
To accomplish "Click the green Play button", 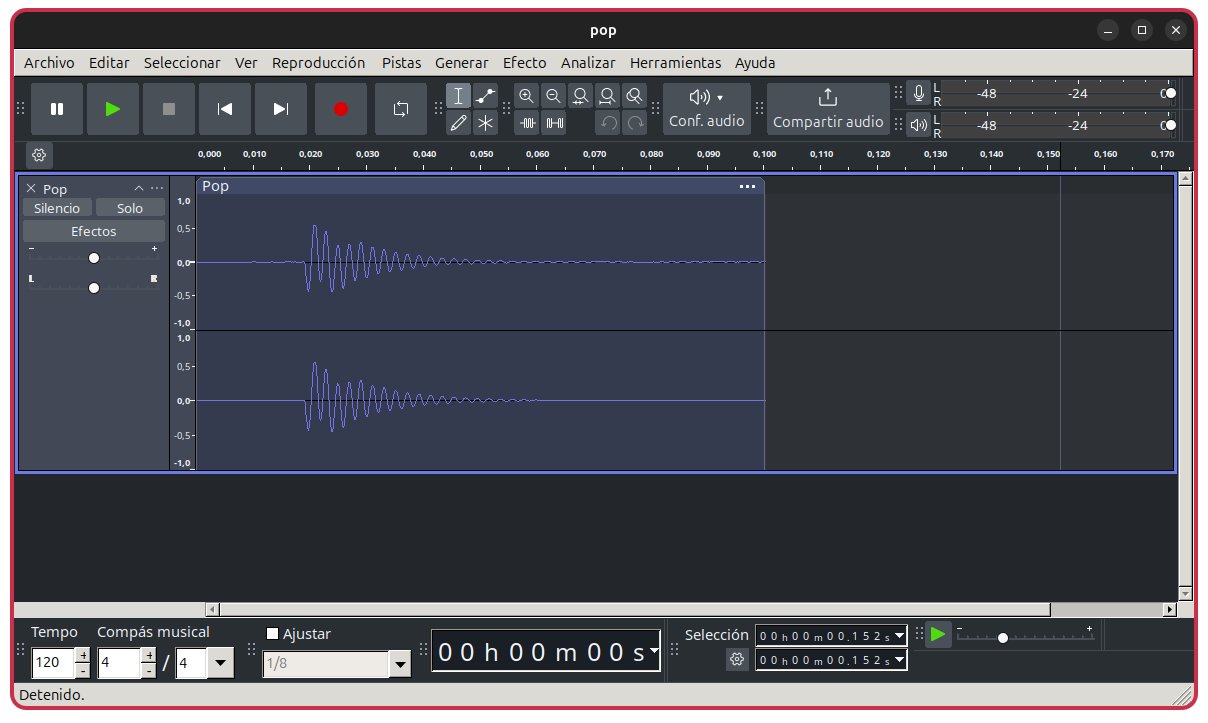I will point(113,109).
